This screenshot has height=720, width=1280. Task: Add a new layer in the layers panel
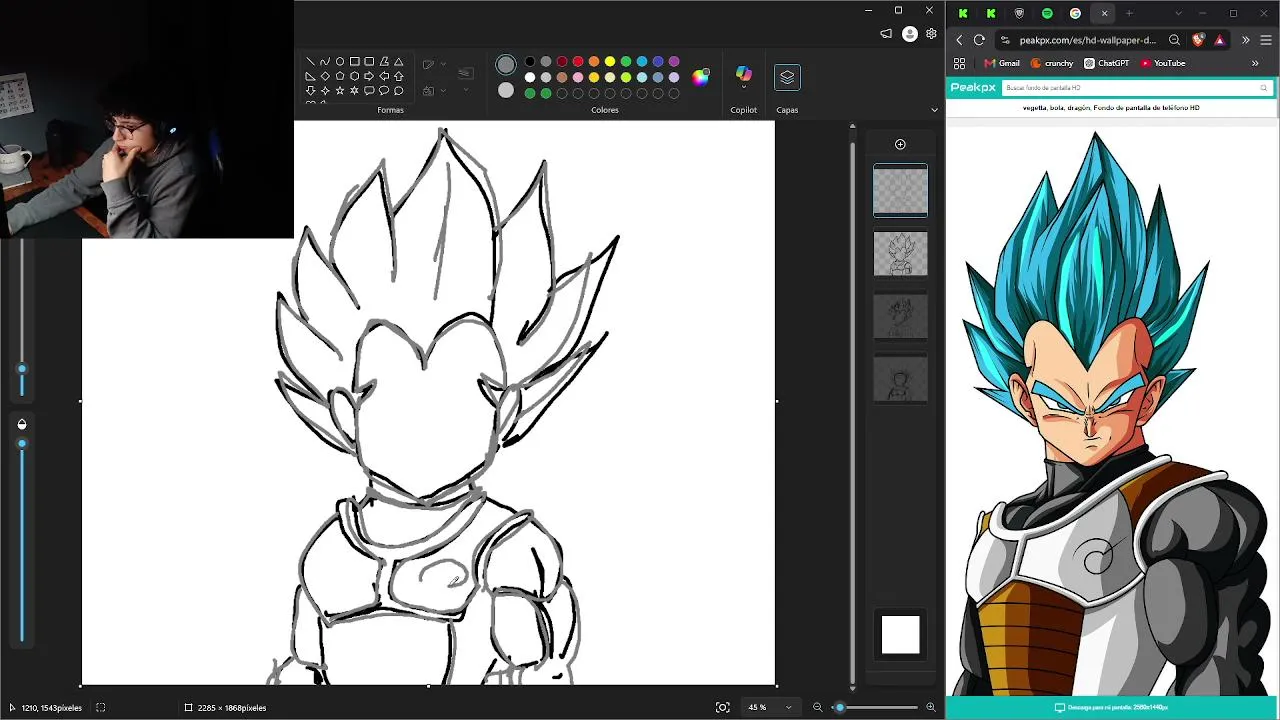point(900,145)
